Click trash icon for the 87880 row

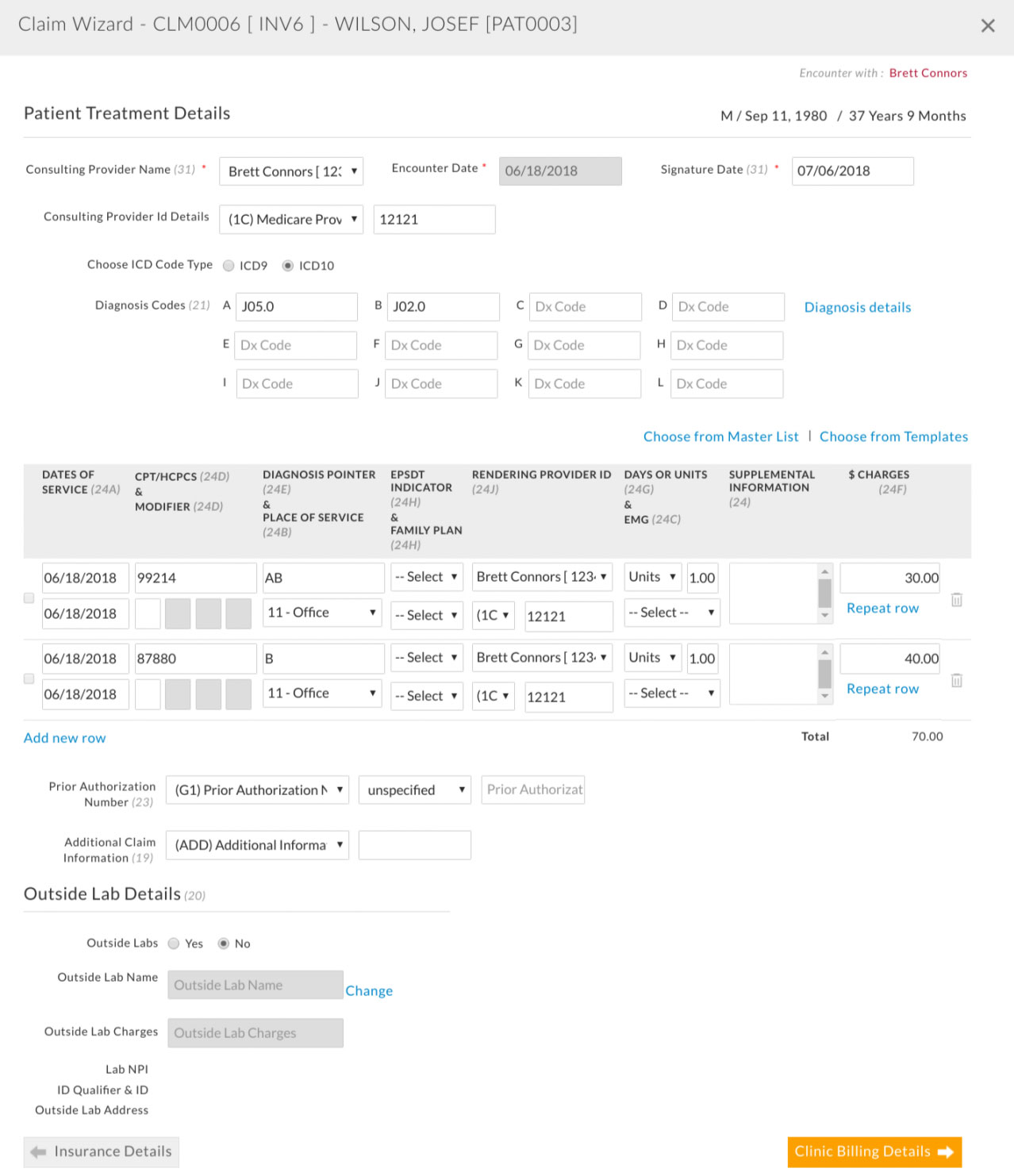[956, 680]
